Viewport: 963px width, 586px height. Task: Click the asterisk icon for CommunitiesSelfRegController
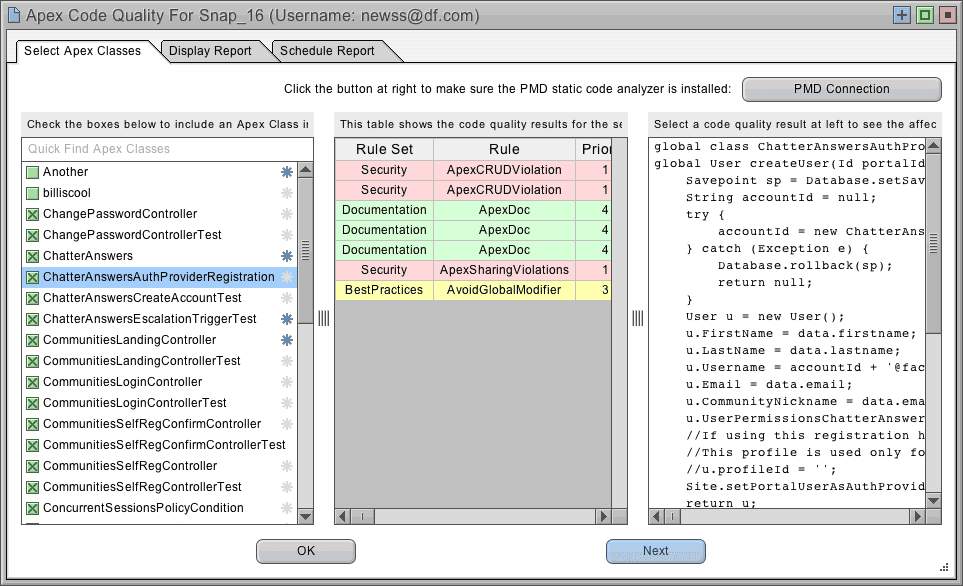click(287, 466)
